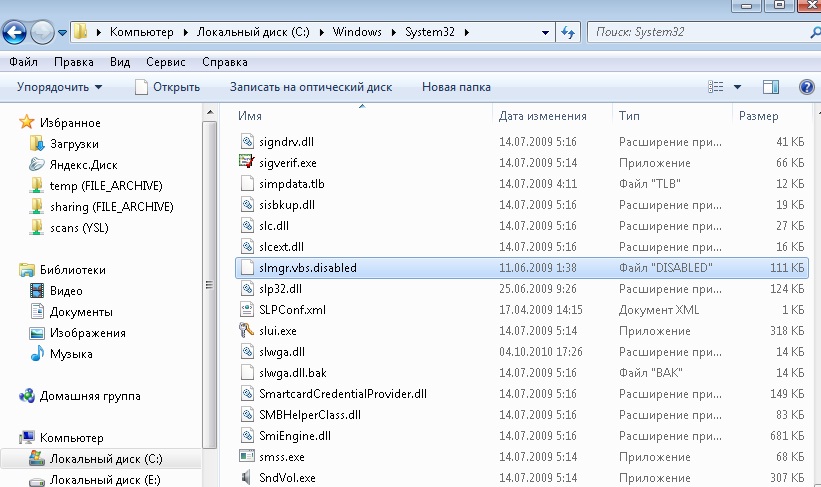821x487 pixels.
Task: Open the Правка menu
Action: (x=74, y=62)
